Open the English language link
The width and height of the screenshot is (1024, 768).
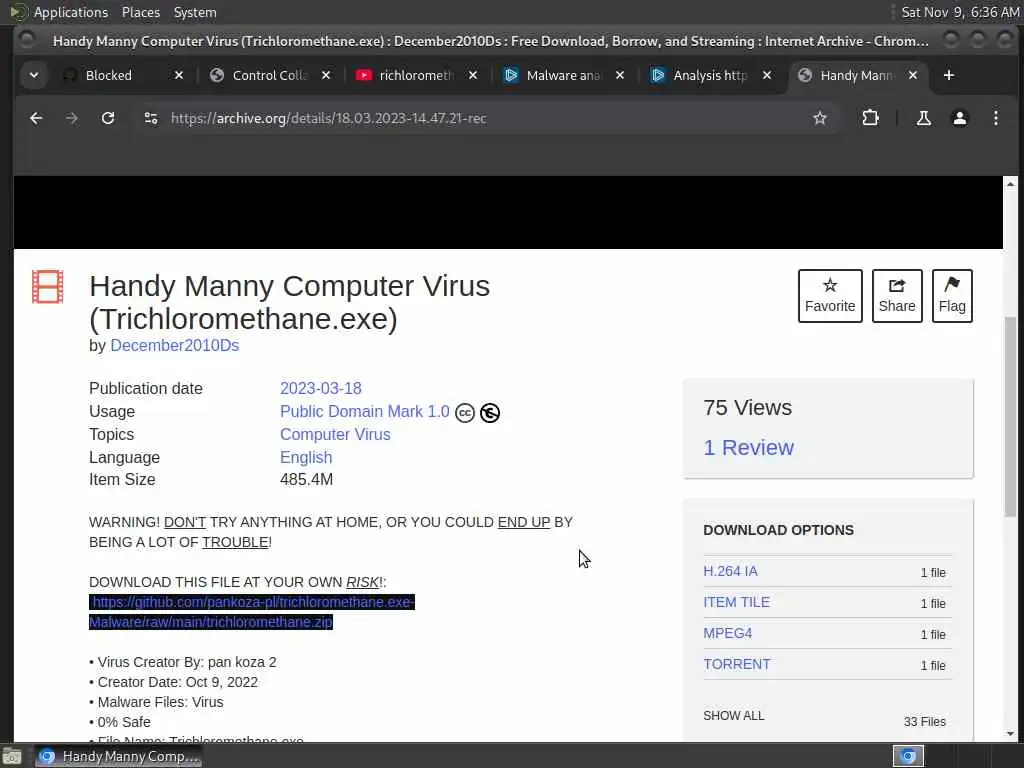click(306, 457)
